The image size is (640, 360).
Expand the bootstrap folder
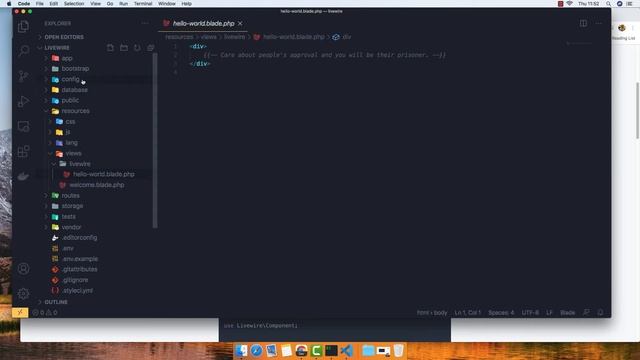tap(75, 69)
